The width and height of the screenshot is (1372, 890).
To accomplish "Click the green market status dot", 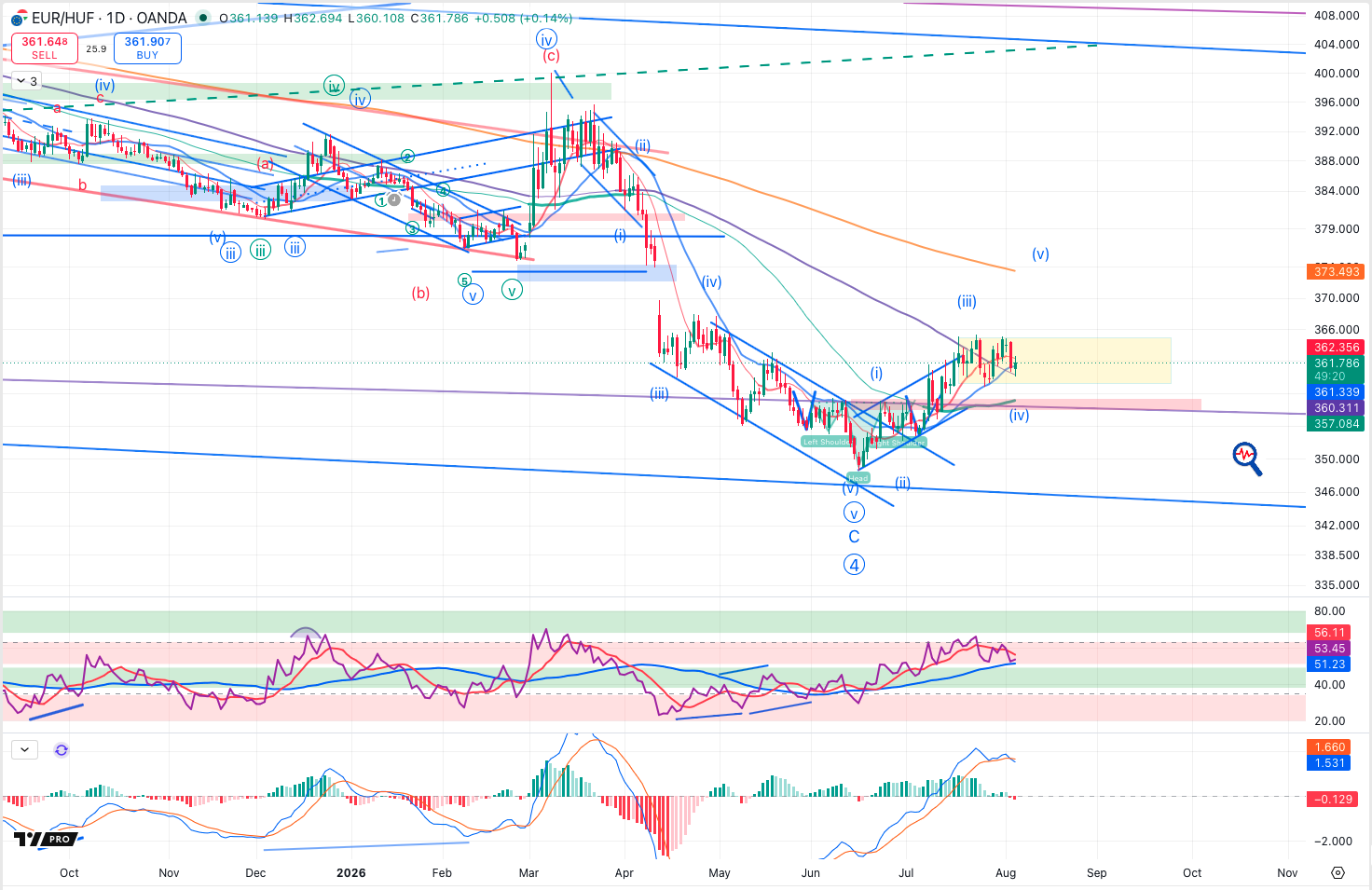I will (x=203, y=18).
